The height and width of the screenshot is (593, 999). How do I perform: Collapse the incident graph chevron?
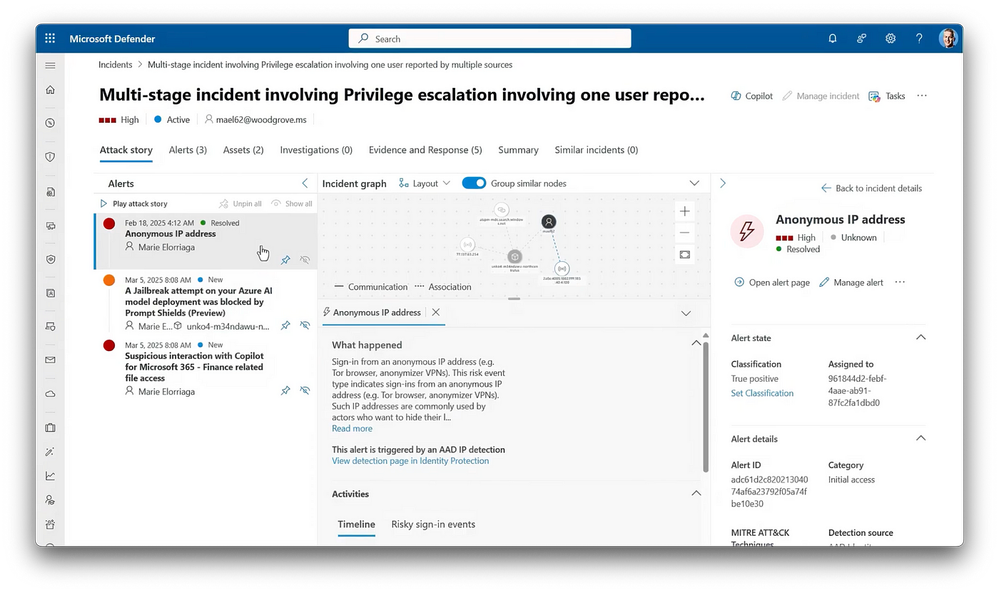694,183
